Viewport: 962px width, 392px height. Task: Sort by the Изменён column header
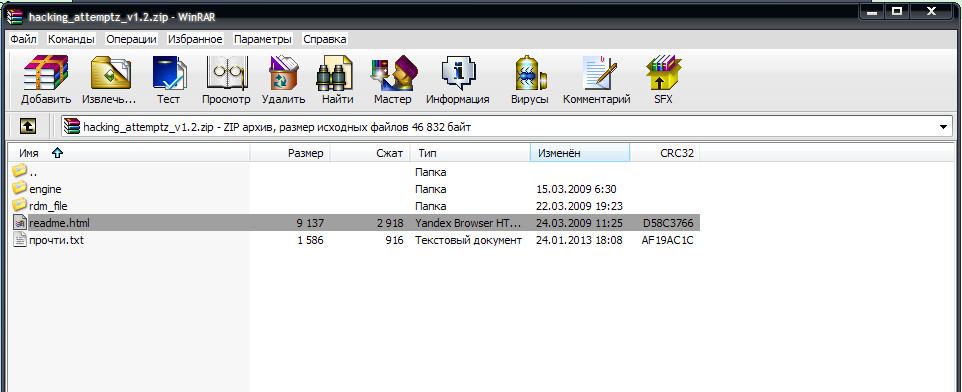(x=580, y=153)
